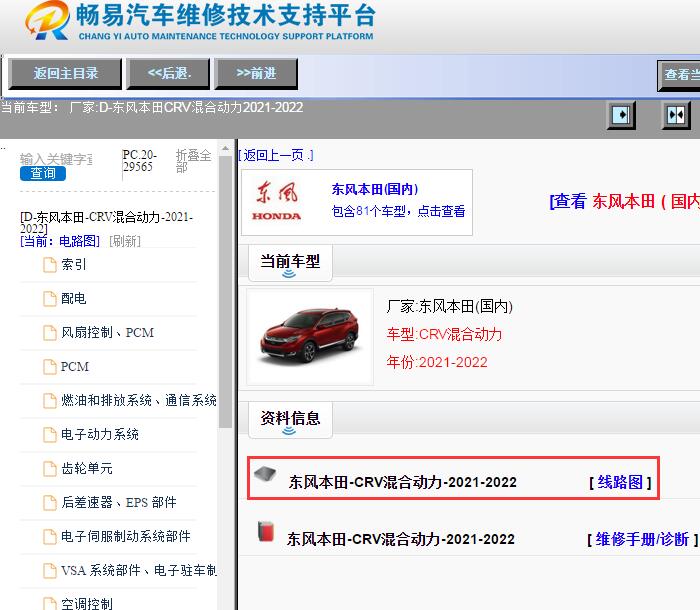
Task: Click 东风本田-CRV混合动力-2021-2022 text in 线路图 row
Action: (x=403, y=482)
